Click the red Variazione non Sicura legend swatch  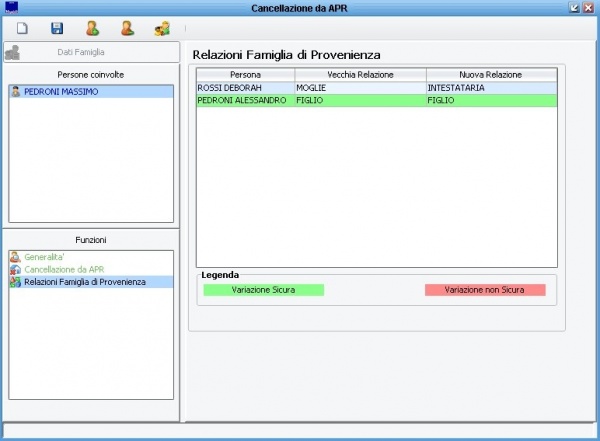(485, 290)
